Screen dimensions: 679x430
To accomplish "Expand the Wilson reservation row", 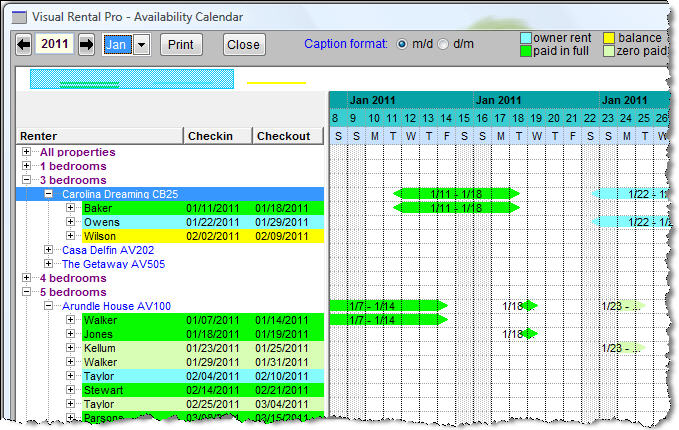I will point(71,236).
